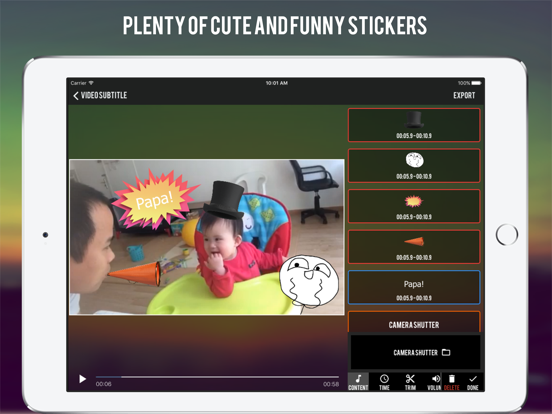Click the 00:58 duration label

coord(331,384)
